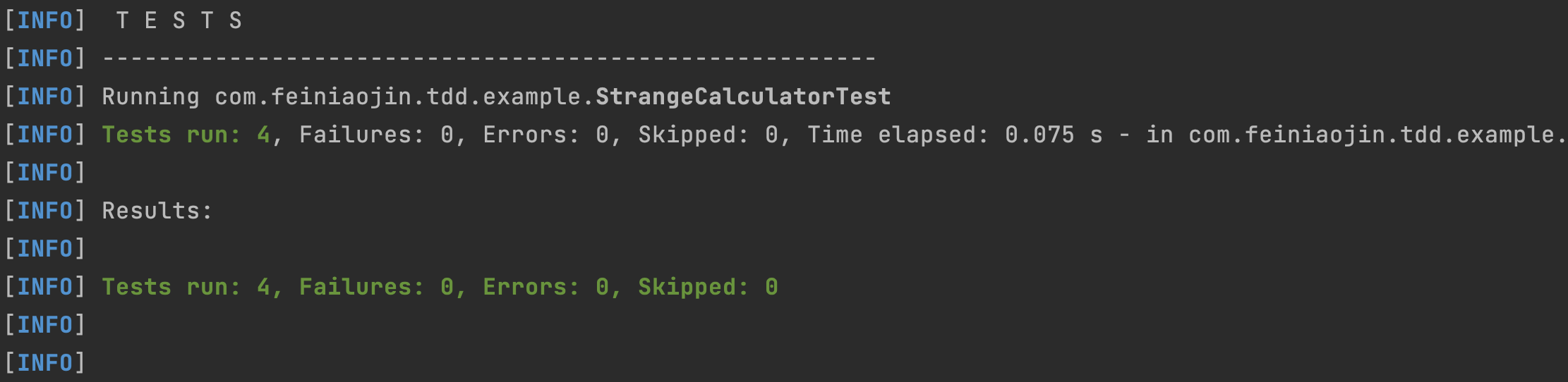Click bold green Errors: 0 in the summary
The height and width of the screenshot is (382, 1568).
(545, 287)
